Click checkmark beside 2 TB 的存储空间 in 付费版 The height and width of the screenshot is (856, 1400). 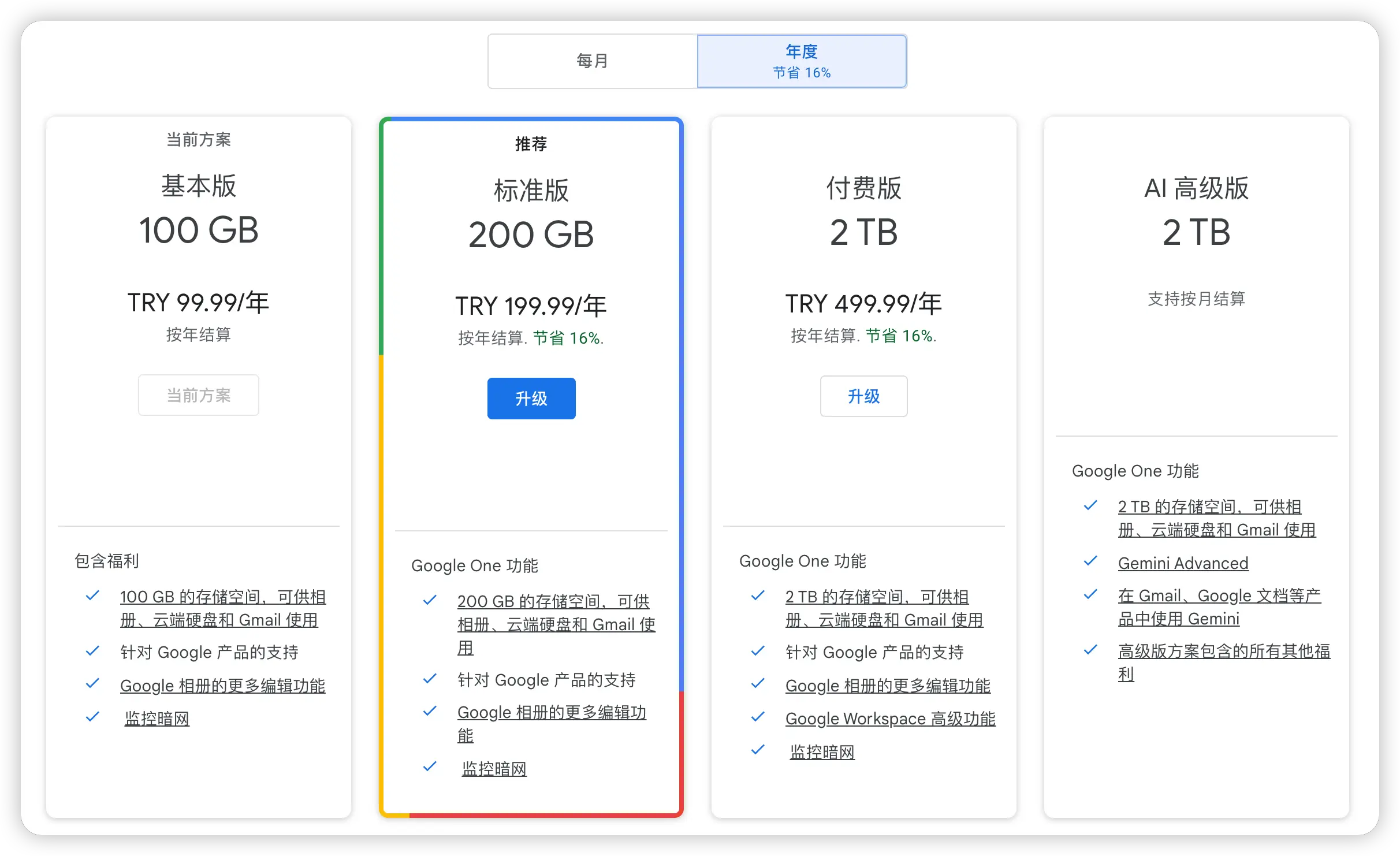[758, 596]
